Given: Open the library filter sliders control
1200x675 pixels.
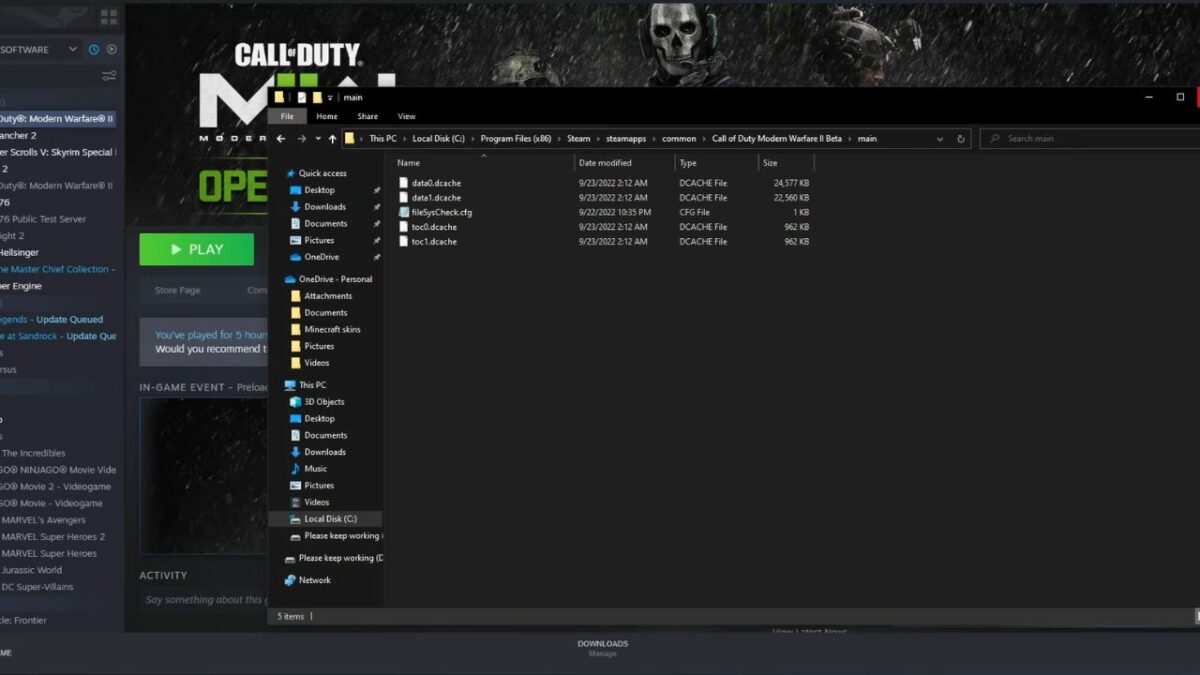Looking at the screenshot, I should tap(108, 74).
